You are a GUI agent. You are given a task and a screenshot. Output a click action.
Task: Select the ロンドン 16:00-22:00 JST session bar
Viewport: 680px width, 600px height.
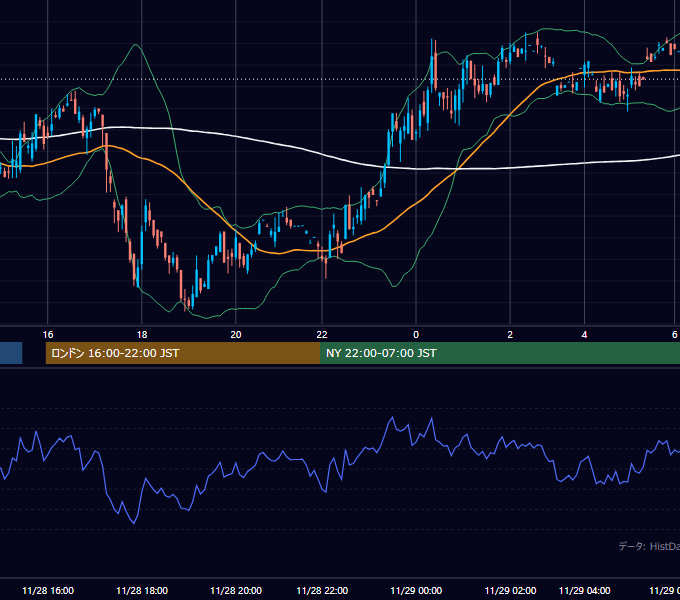(x=183, y=353)
